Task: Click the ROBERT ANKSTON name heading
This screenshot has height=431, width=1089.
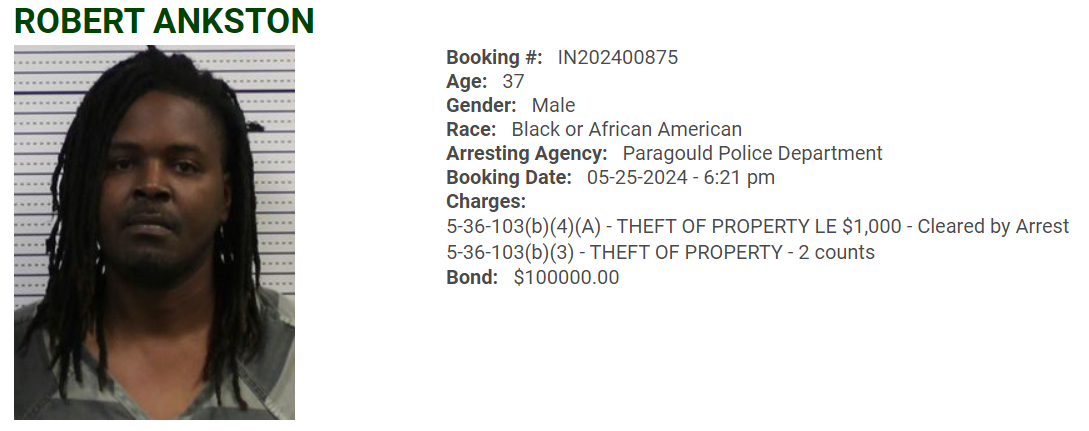Action: 164,21
